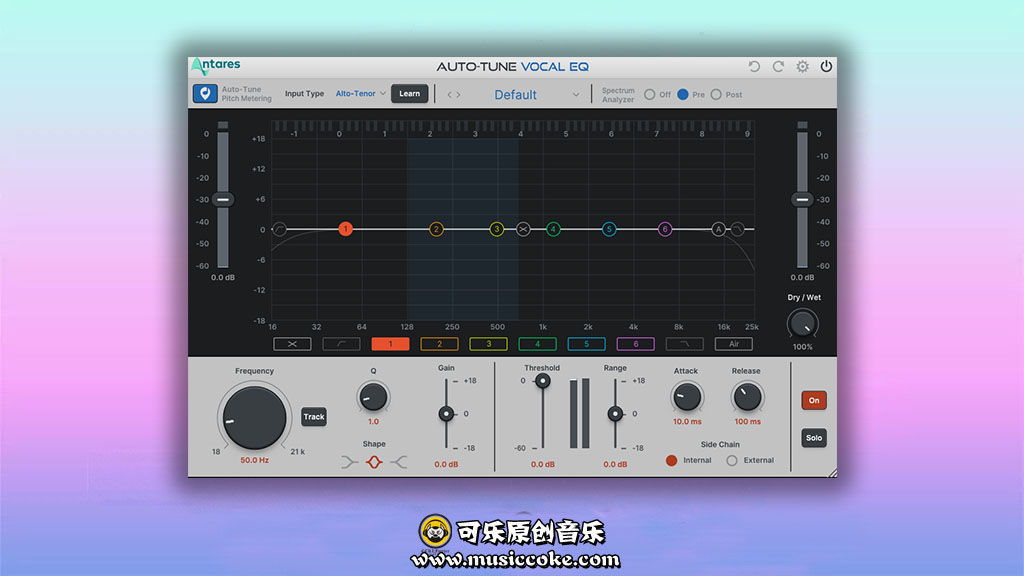The height and width of the screenshot is (576, 1024).
Task: Select the high-pass filter band button
Action: (341, 344)
